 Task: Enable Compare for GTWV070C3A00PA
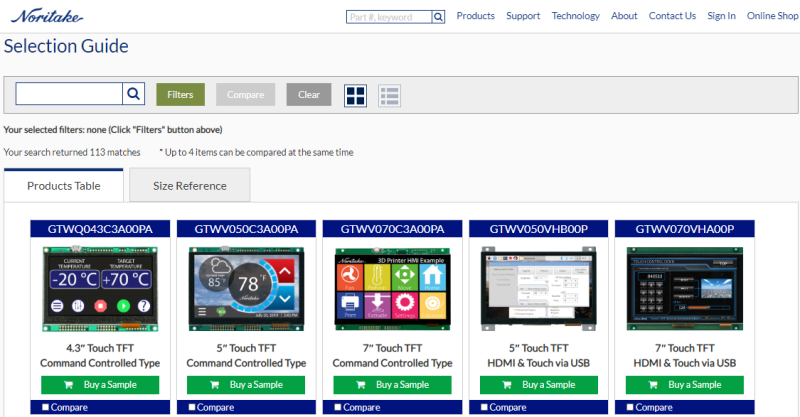(339, 407)
